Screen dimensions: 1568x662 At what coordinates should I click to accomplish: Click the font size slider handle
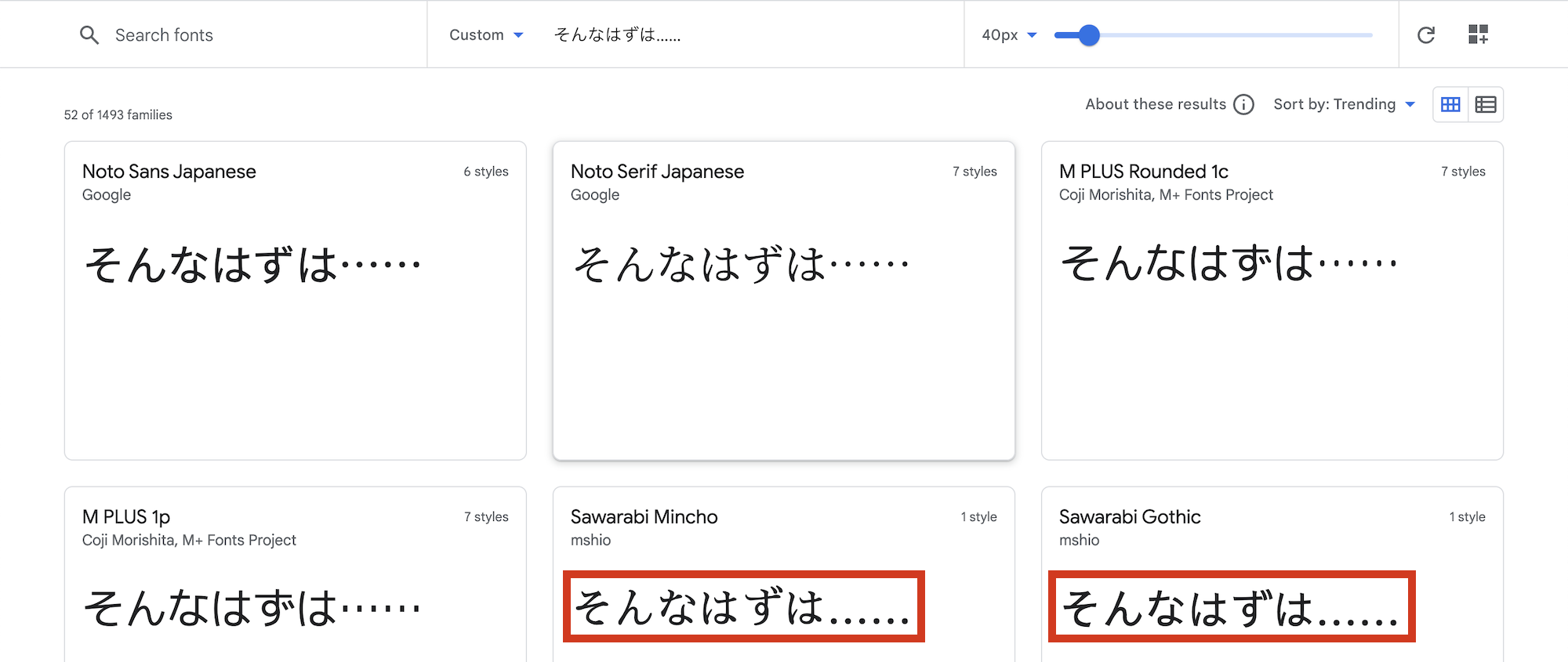point(1088,35)
